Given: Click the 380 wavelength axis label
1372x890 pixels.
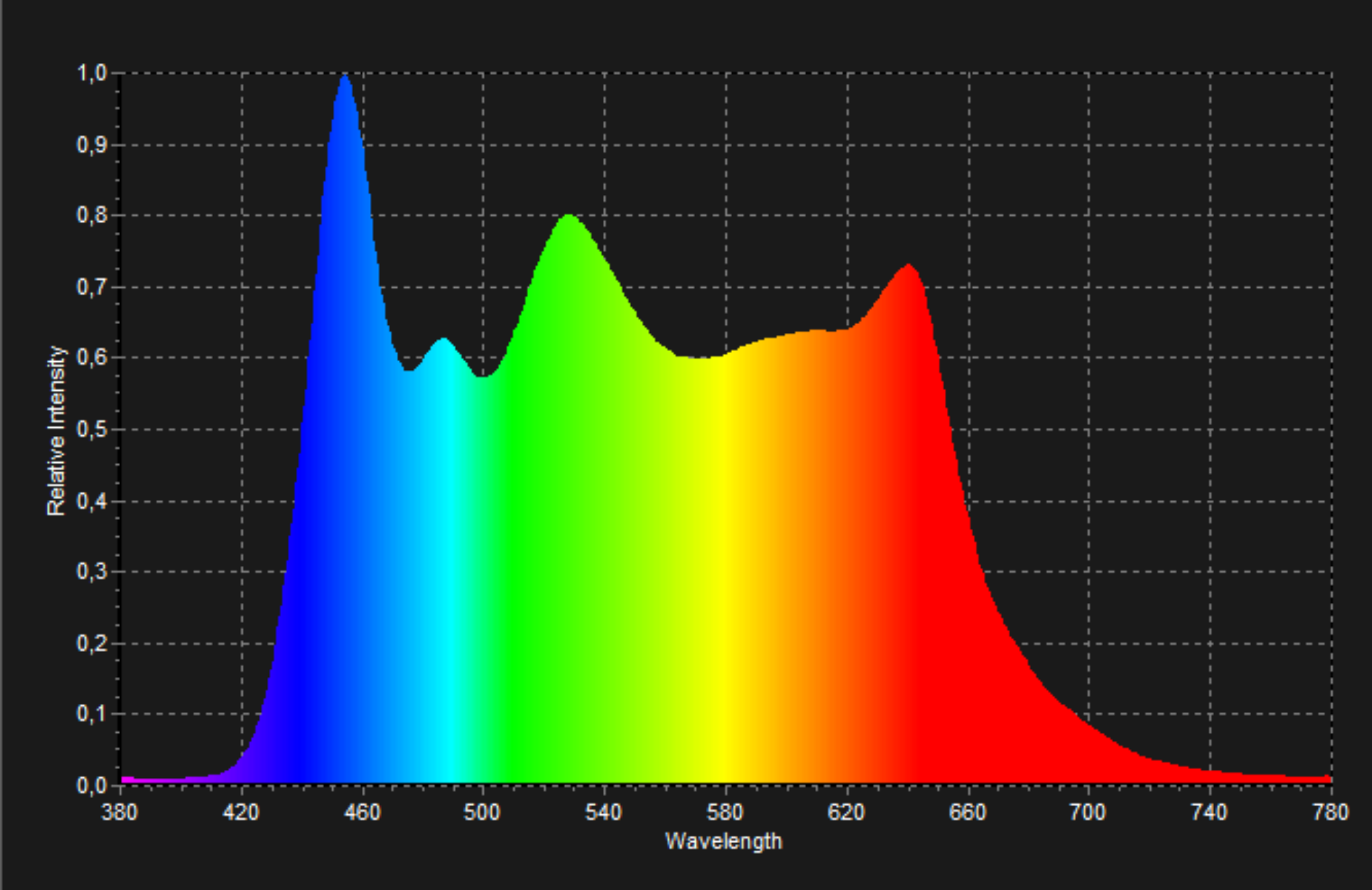Looking at the screenshot, I should click(119, 812).
